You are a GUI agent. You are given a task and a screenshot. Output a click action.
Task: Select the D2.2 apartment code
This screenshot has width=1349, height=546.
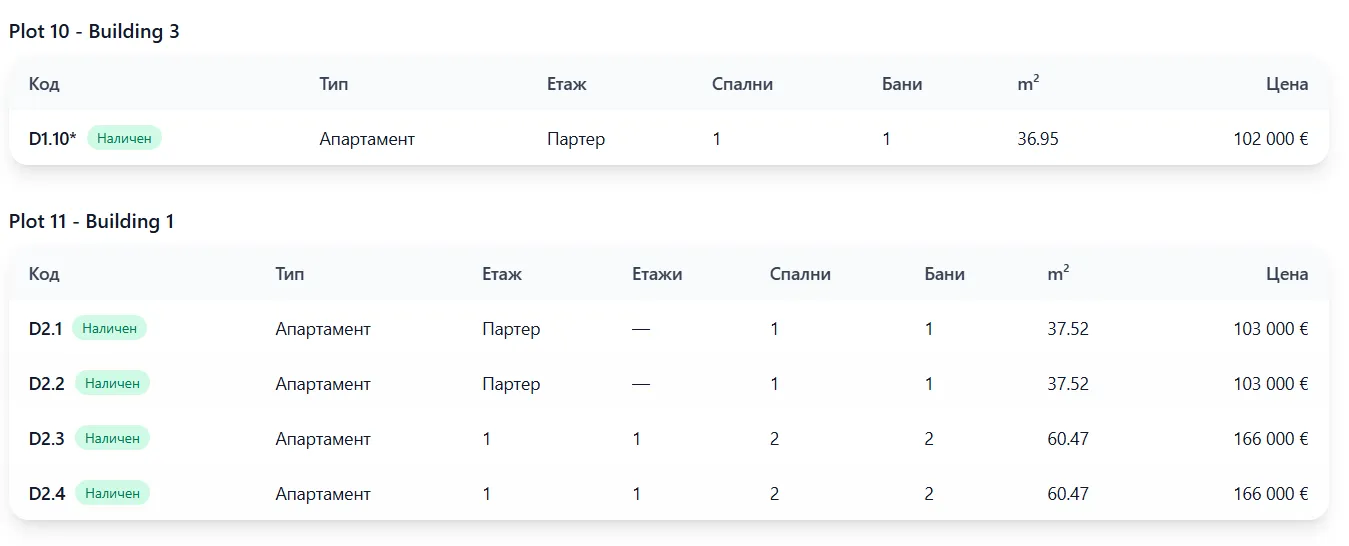[x=47, y=384]
